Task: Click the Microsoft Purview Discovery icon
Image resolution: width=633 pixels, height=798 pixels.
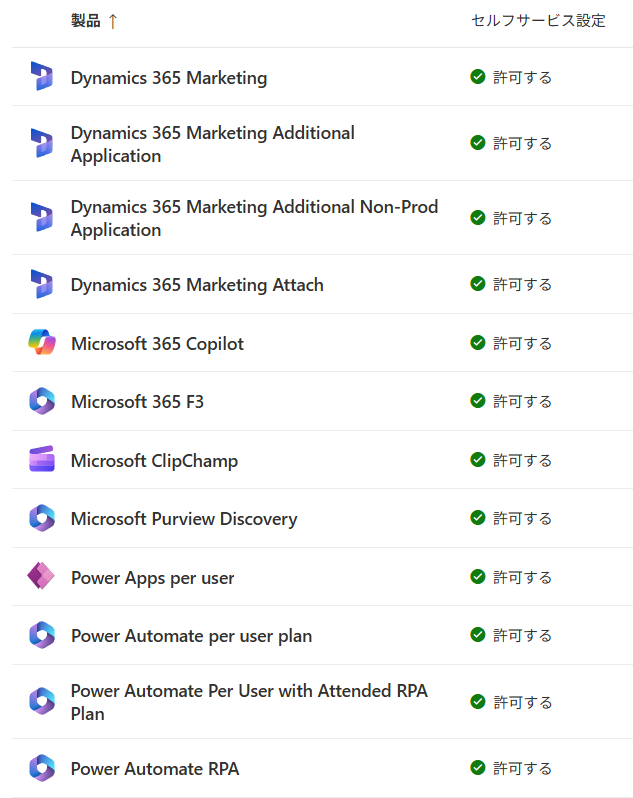Action: (x=42, y=518)
